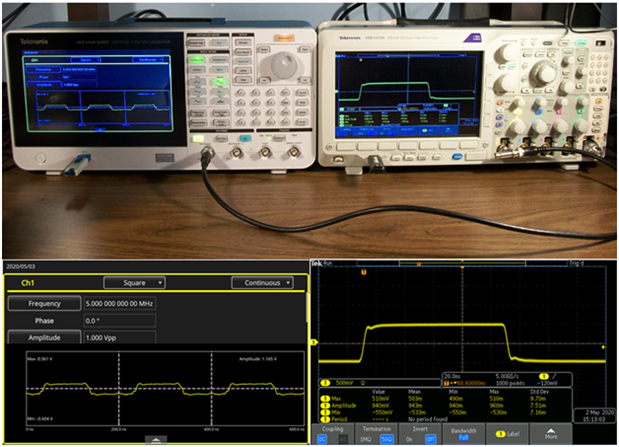Set Coupling to AC
619x447 pixels.
[343, 439]
